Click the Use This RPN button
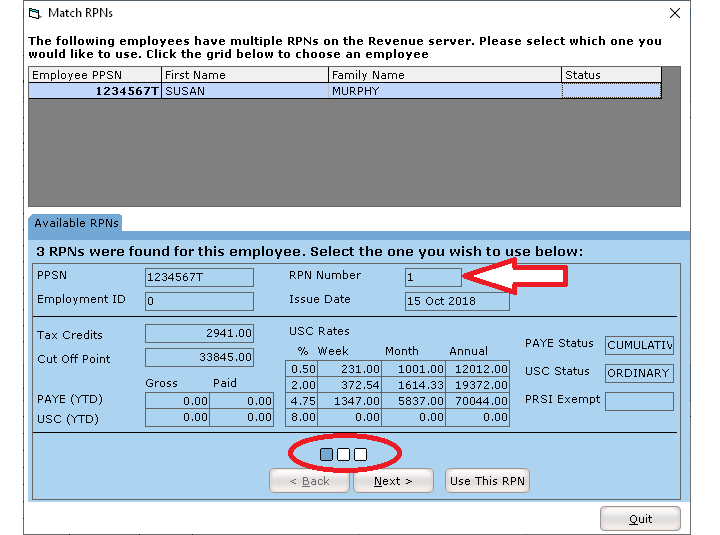The image size is (720, 535). pos(487,481)
